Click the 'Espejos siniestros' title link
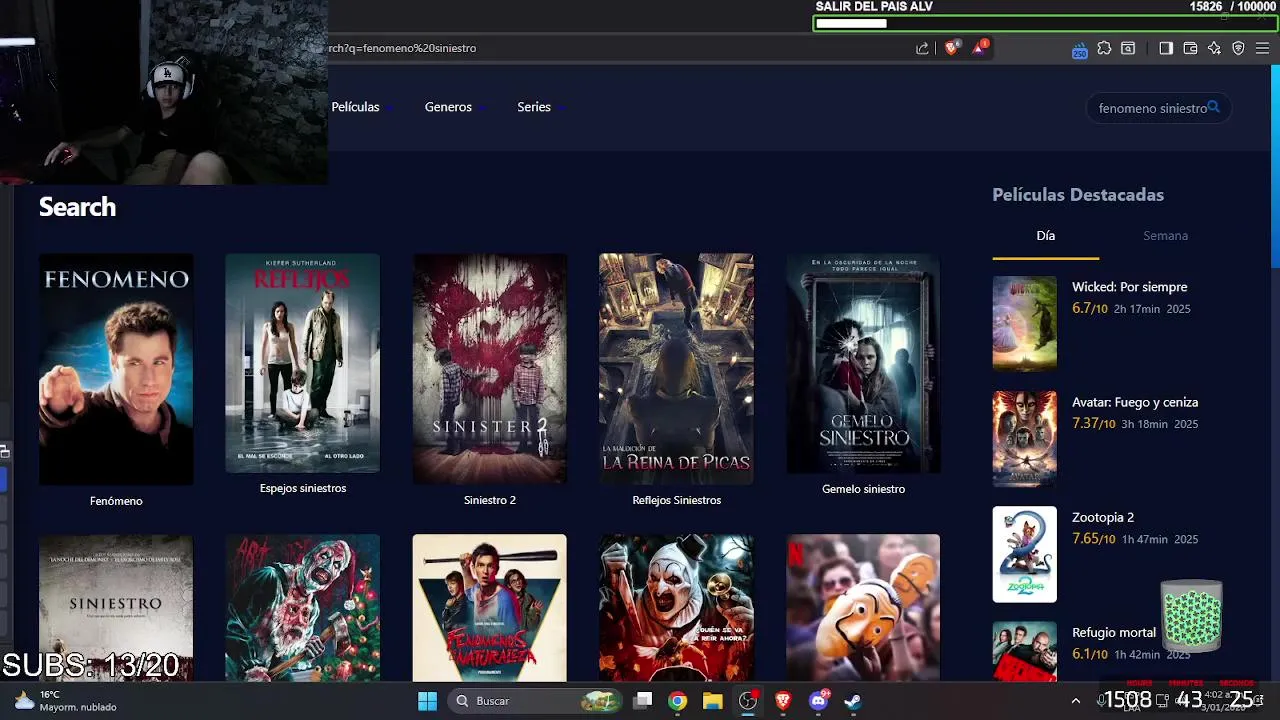The height and width of the screenshot is (720, 1280). (303, 488)
